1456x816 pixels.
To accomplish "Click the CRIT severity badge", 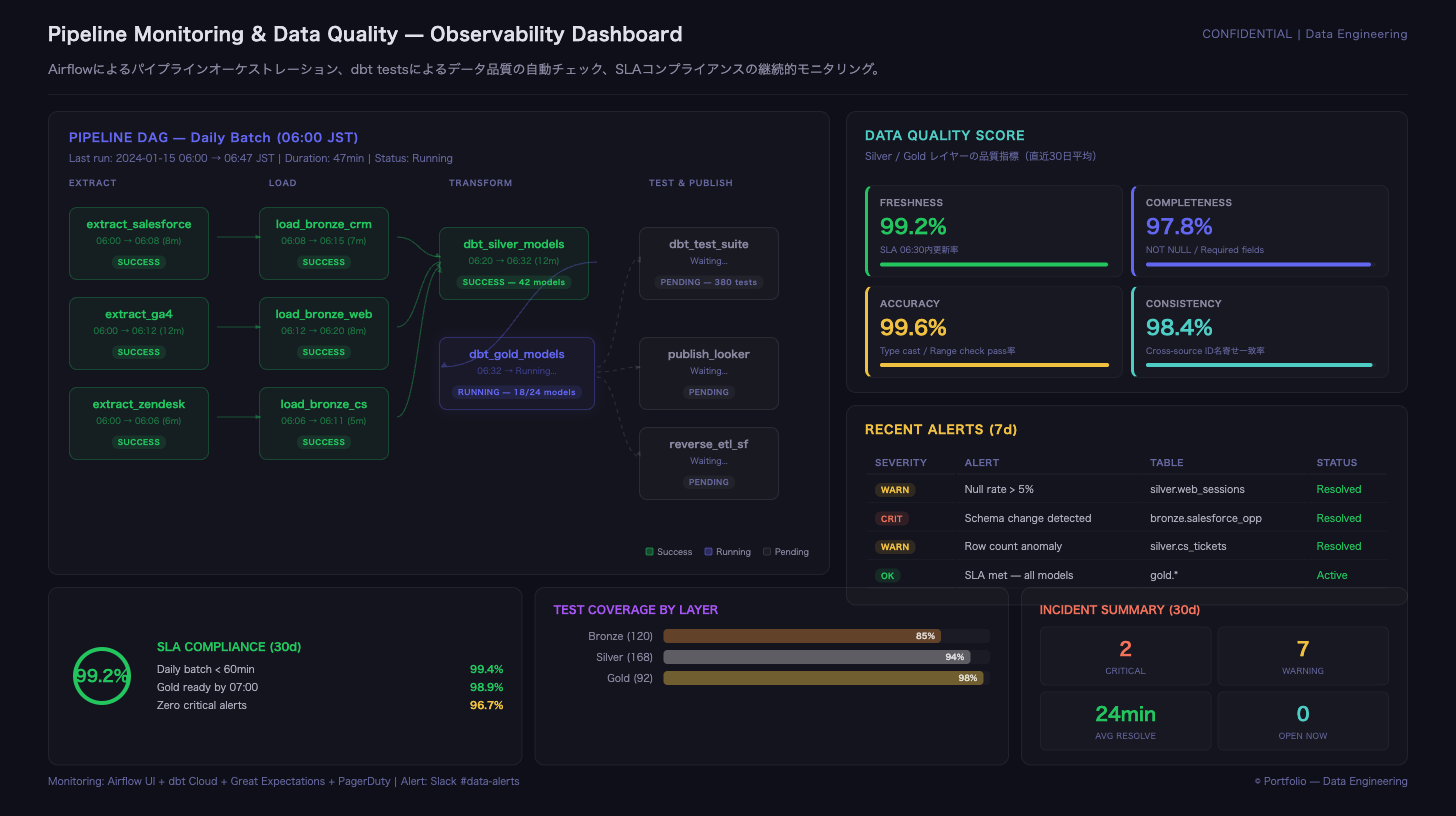I will click(x=891, y=519).
